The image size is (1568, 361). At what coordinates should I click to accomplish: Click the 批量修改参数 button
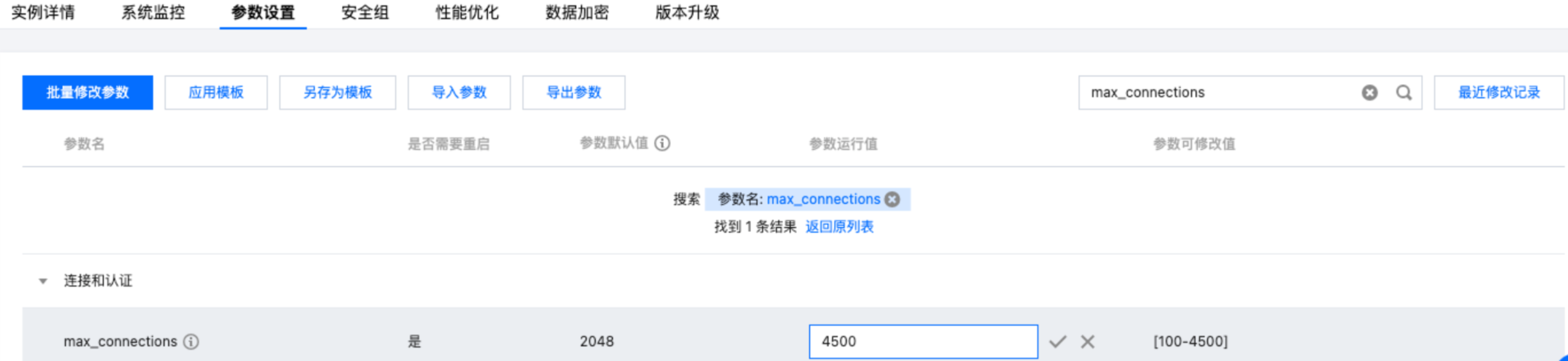(88, 92)
